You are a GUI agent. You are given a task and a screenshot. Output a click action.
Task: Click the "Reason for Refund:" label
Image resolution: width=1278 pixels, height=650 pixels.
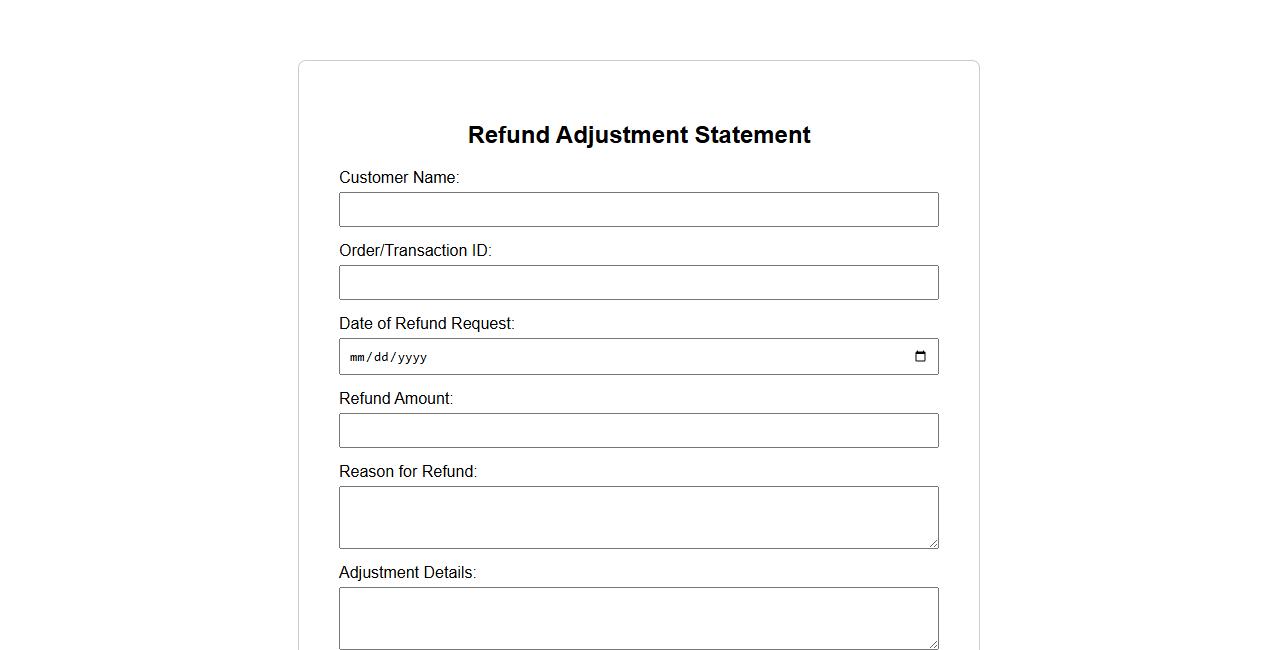point(408,472)
